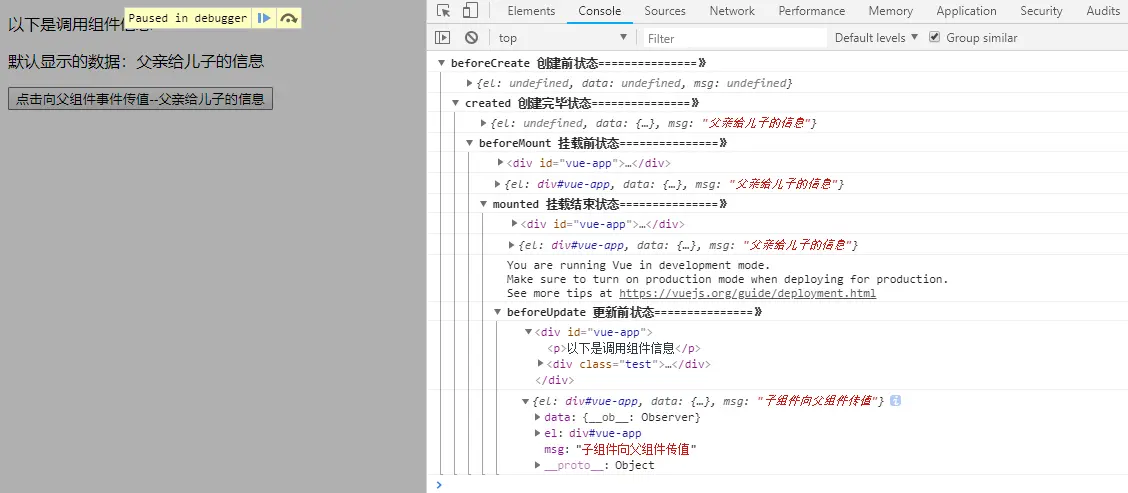Toggle Group similar checkbox

click(934, 37)
